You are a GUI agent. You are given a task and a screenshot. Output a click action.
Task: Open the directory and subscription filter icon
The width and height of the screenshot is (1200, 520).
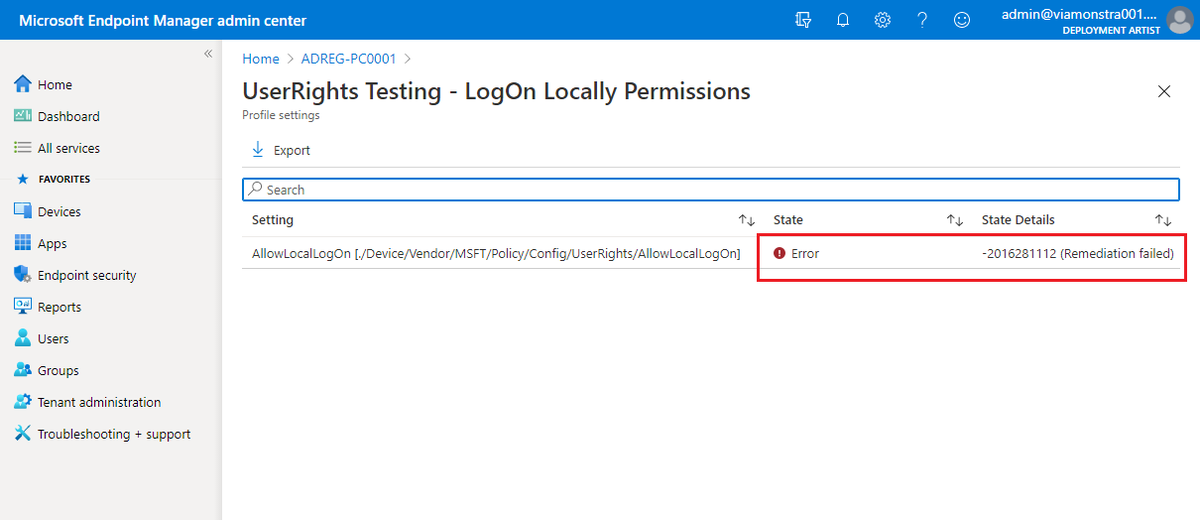[802, 20]
